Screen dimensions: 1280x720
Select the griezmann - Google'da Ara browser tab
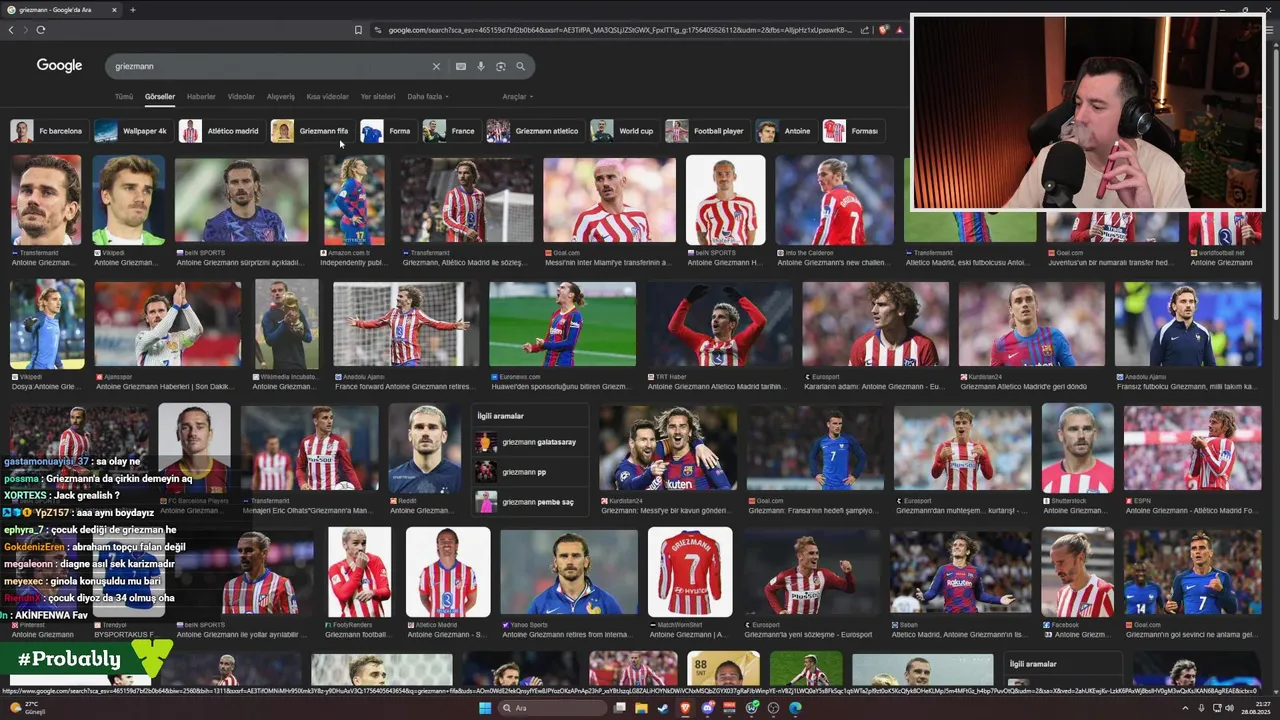(x=60, y=10)
